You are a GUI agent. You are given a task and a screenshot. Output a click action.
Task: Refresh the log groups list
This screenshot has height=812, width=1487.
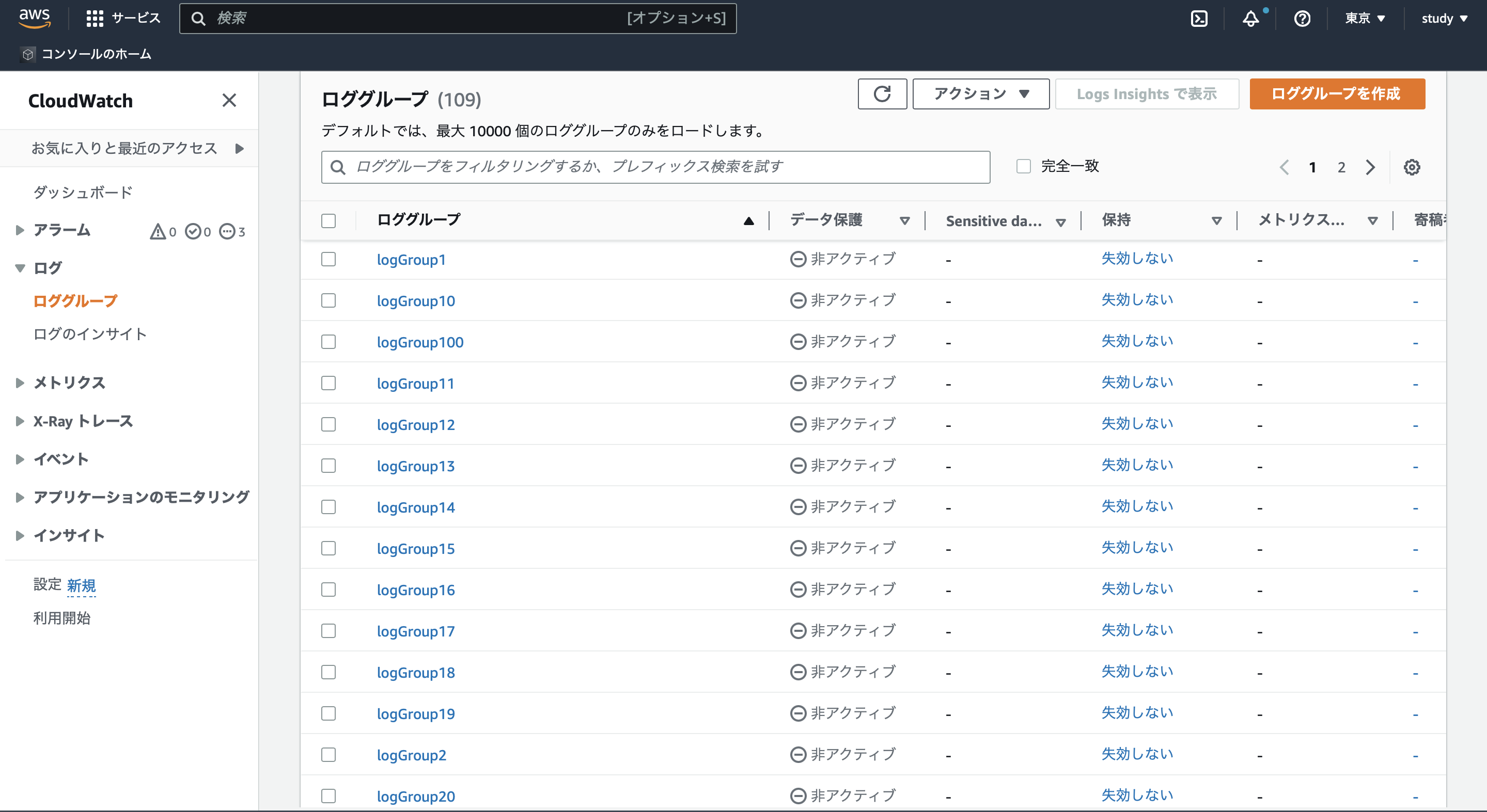point(882,93)
